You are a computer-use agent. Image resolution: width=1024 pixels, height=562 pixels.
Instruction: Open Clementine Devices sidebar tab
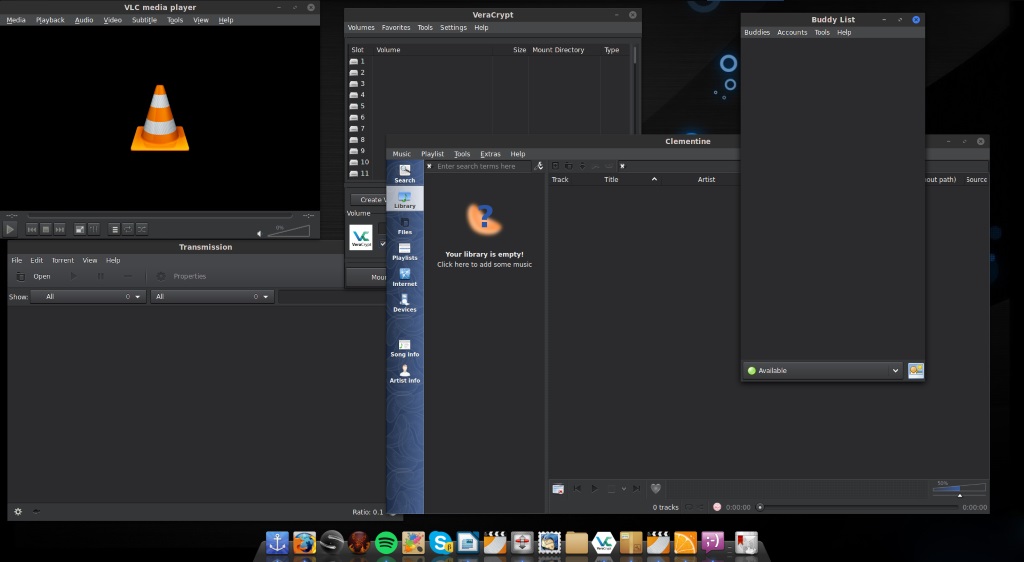[x=404, y=303]
